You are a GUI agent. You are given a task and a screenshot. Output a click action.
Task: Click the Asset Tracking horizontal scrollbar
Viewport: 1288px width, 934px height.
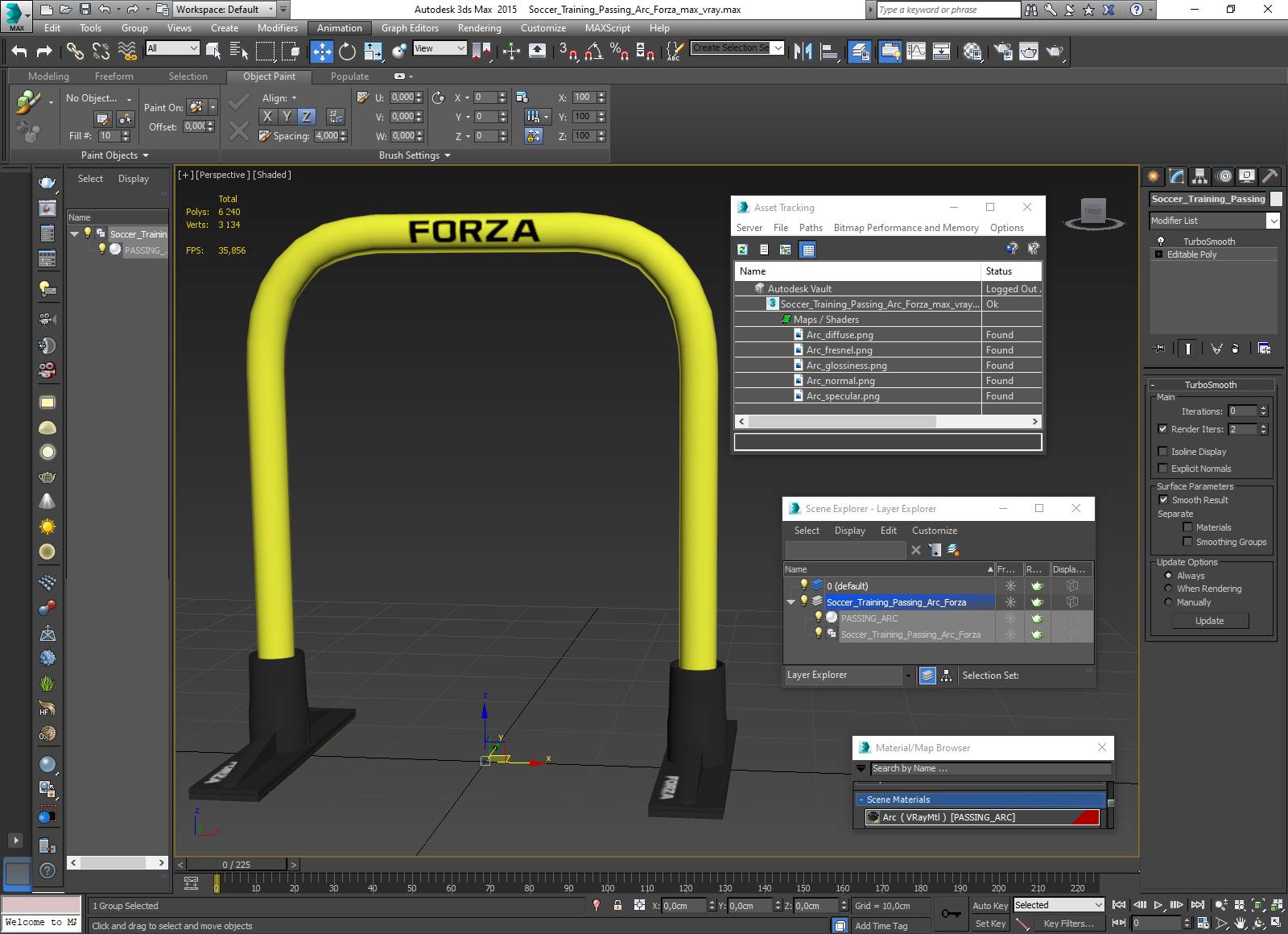click(x=888, y=421)
